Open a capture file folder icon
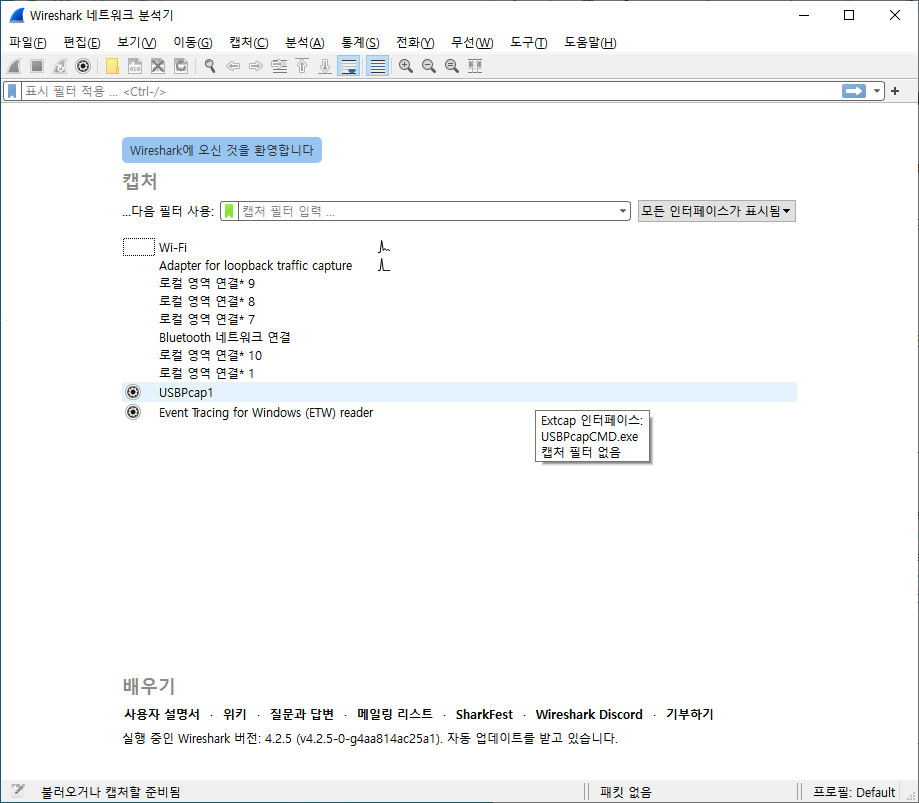Viewport: 919px width, 803px height. coord(112,66)
